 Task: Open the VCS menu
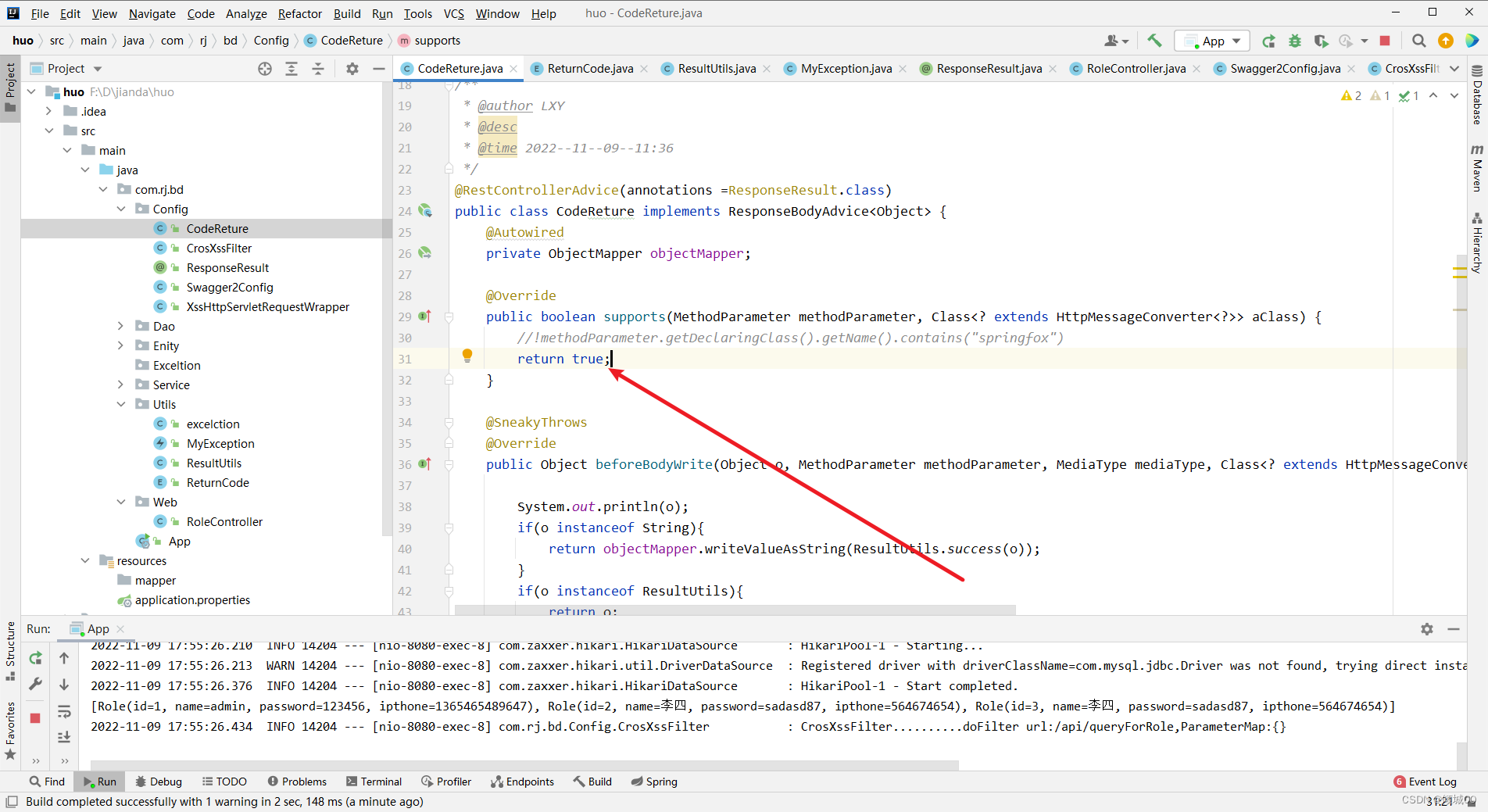pos(453,13)
